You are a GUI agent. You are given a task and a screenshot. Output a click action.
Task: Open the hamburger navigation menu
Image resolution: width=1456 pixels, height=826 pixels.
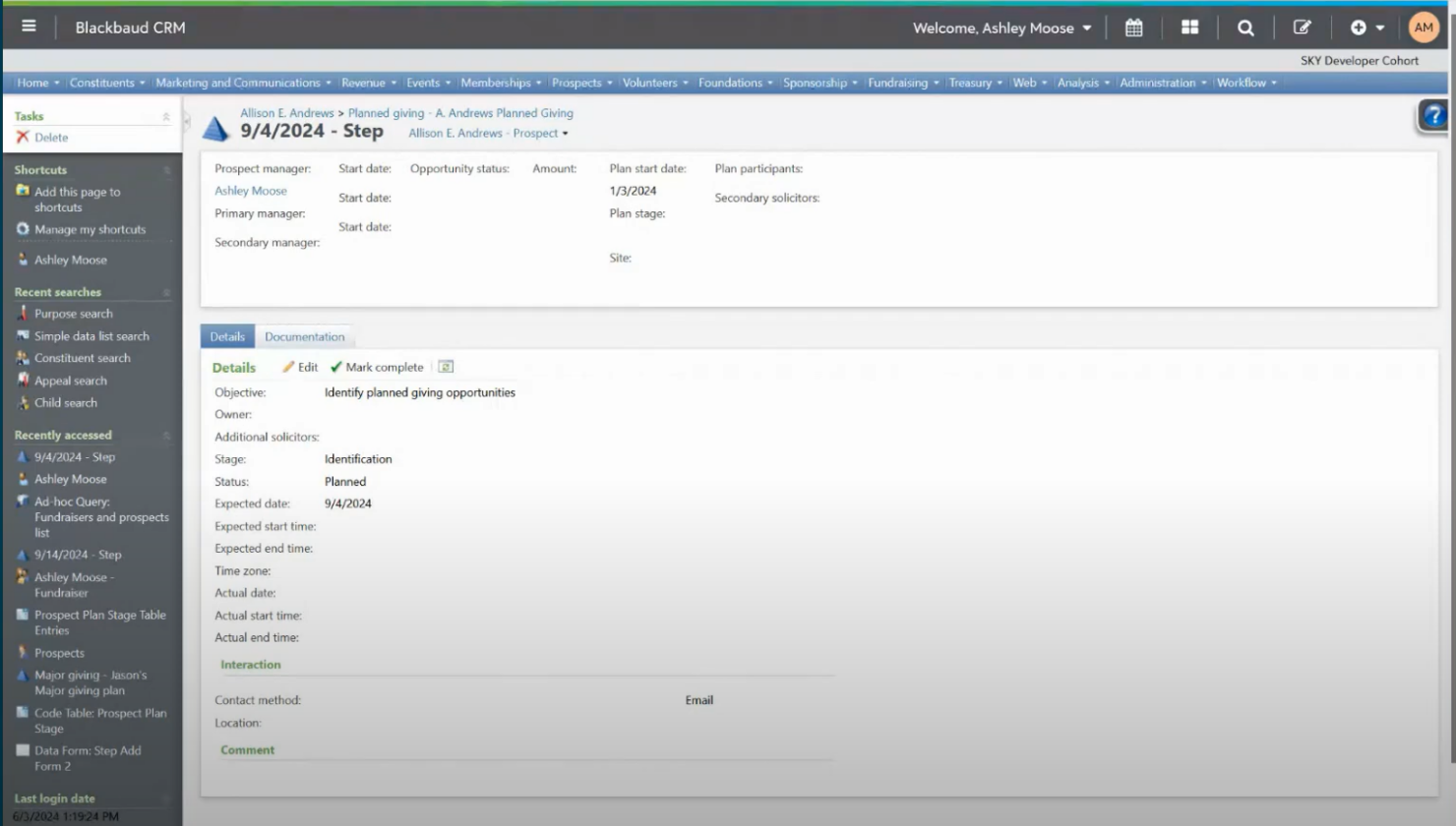tap(29, 27)
